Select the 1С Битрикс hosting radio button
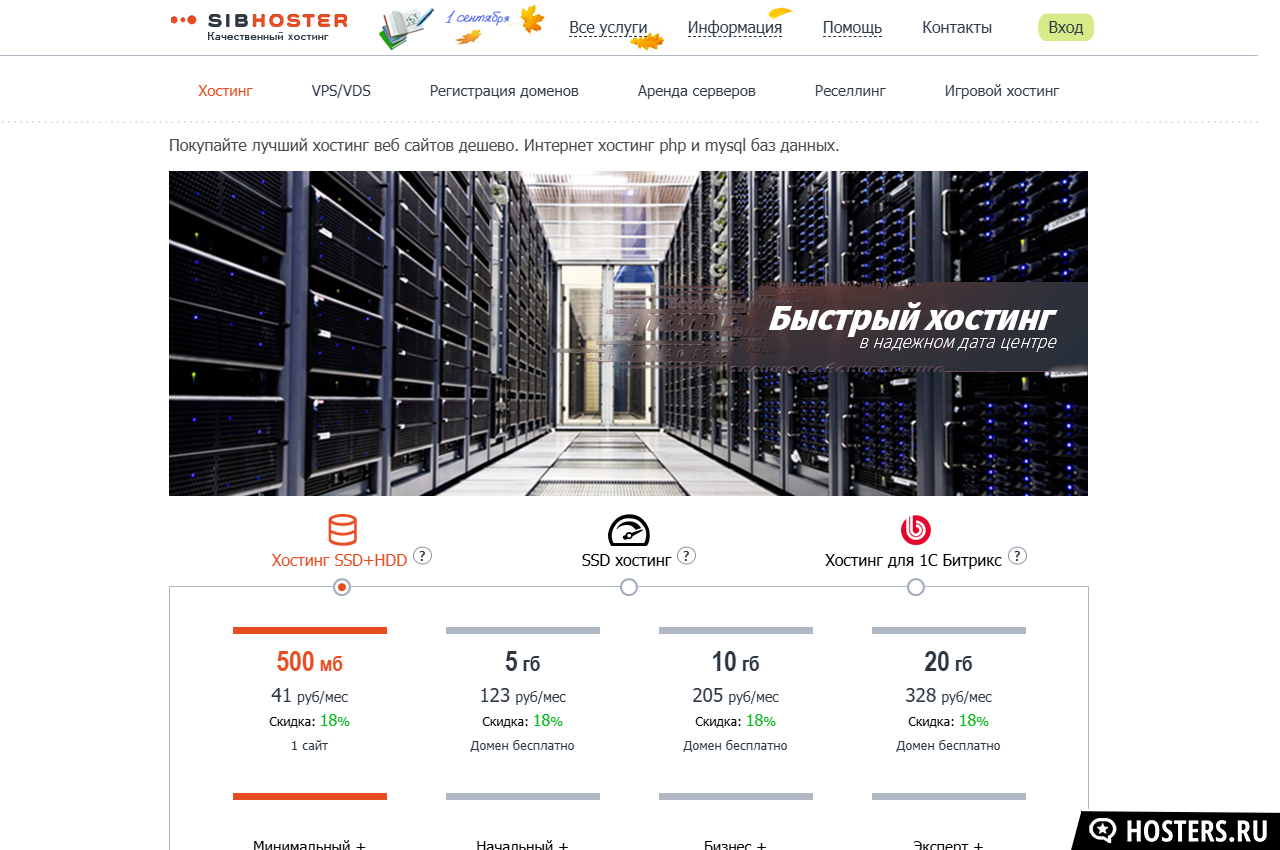This screenshot has height=850, width=1280. [x=915, y=587]
